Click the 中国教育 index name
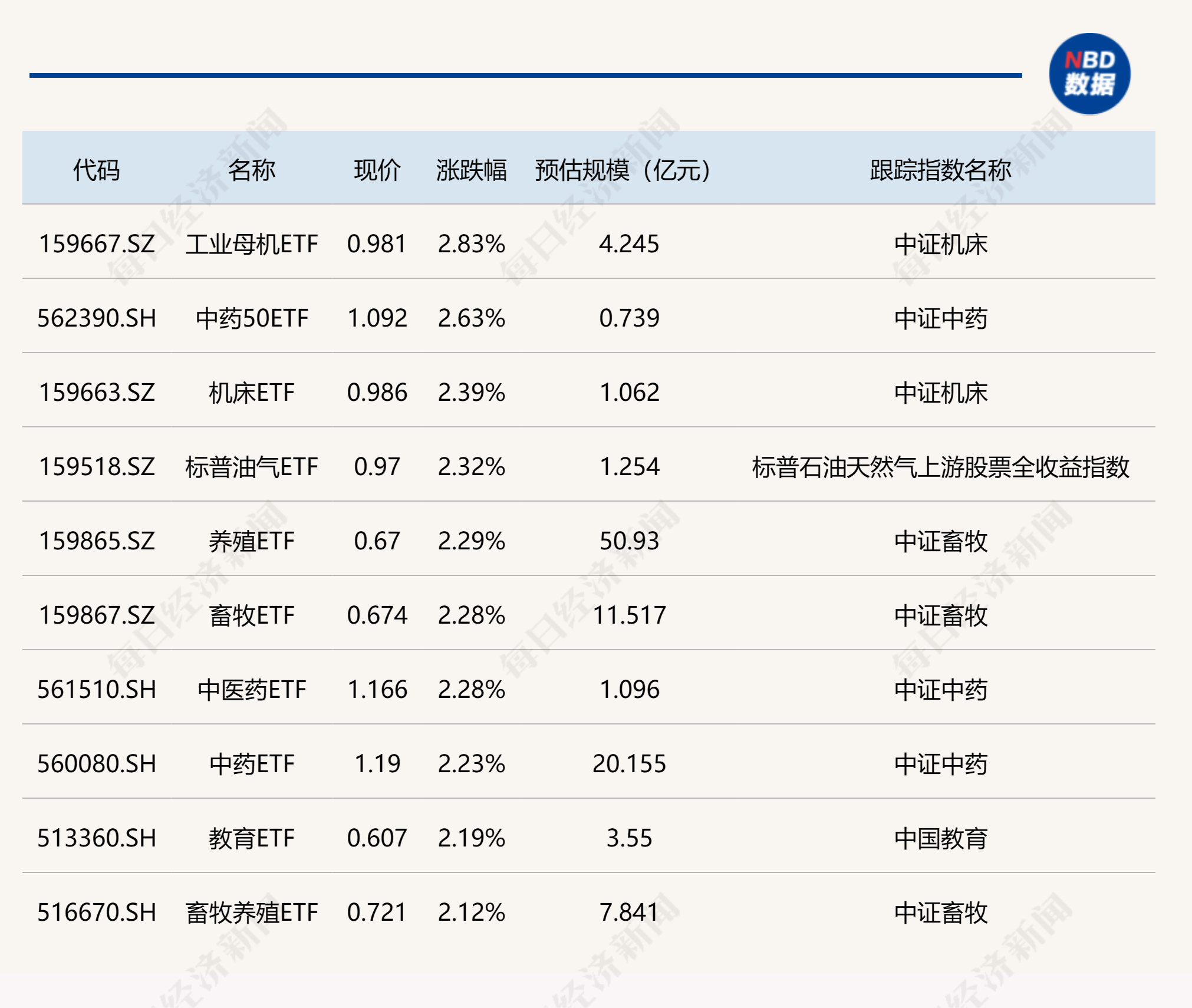The image size is (1192, 1008). coord(940,838)
